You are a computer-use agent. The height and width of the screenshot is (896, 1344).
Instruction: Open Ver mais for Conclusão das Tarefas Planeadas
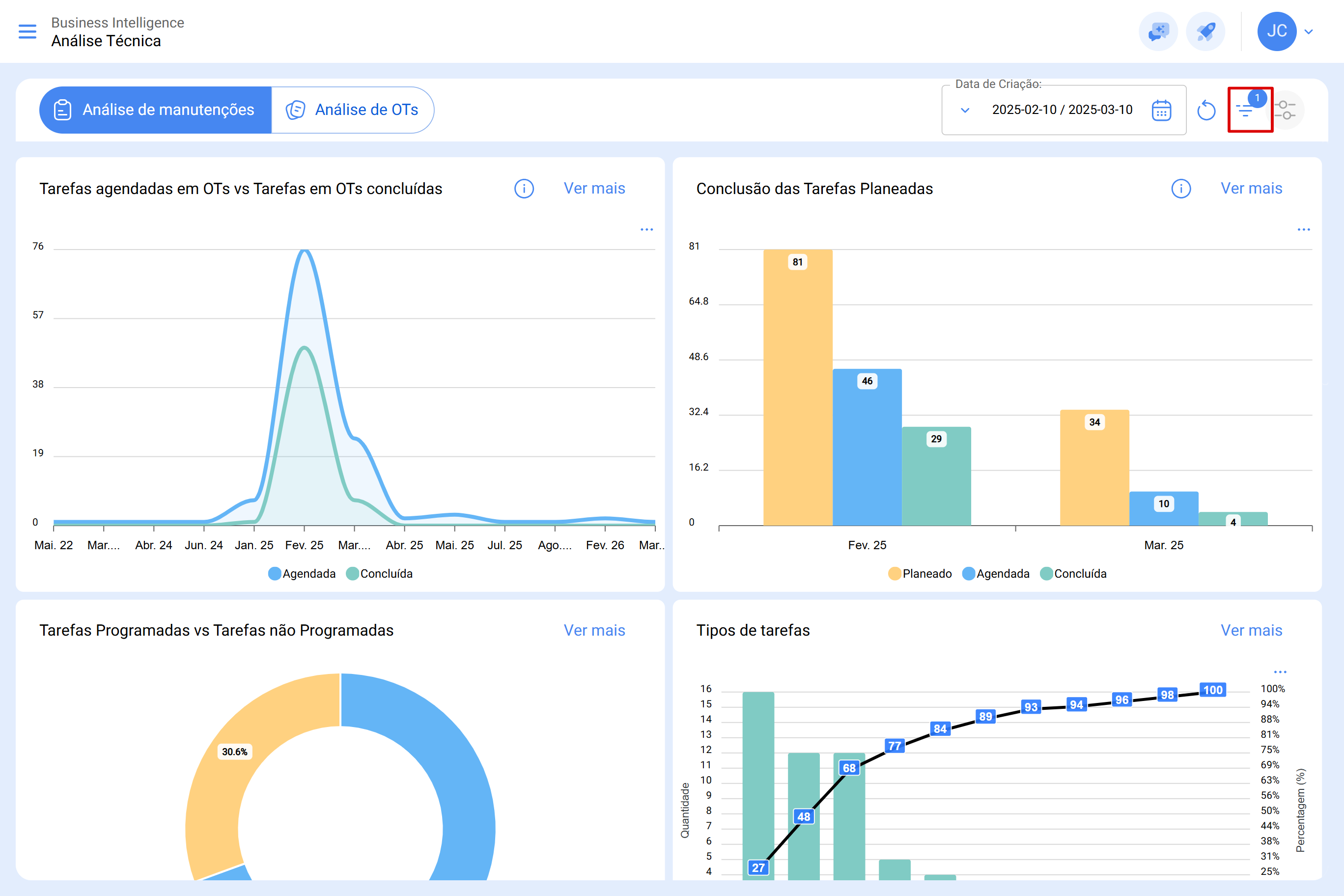pyautogui.click(x=1252, y=189)
